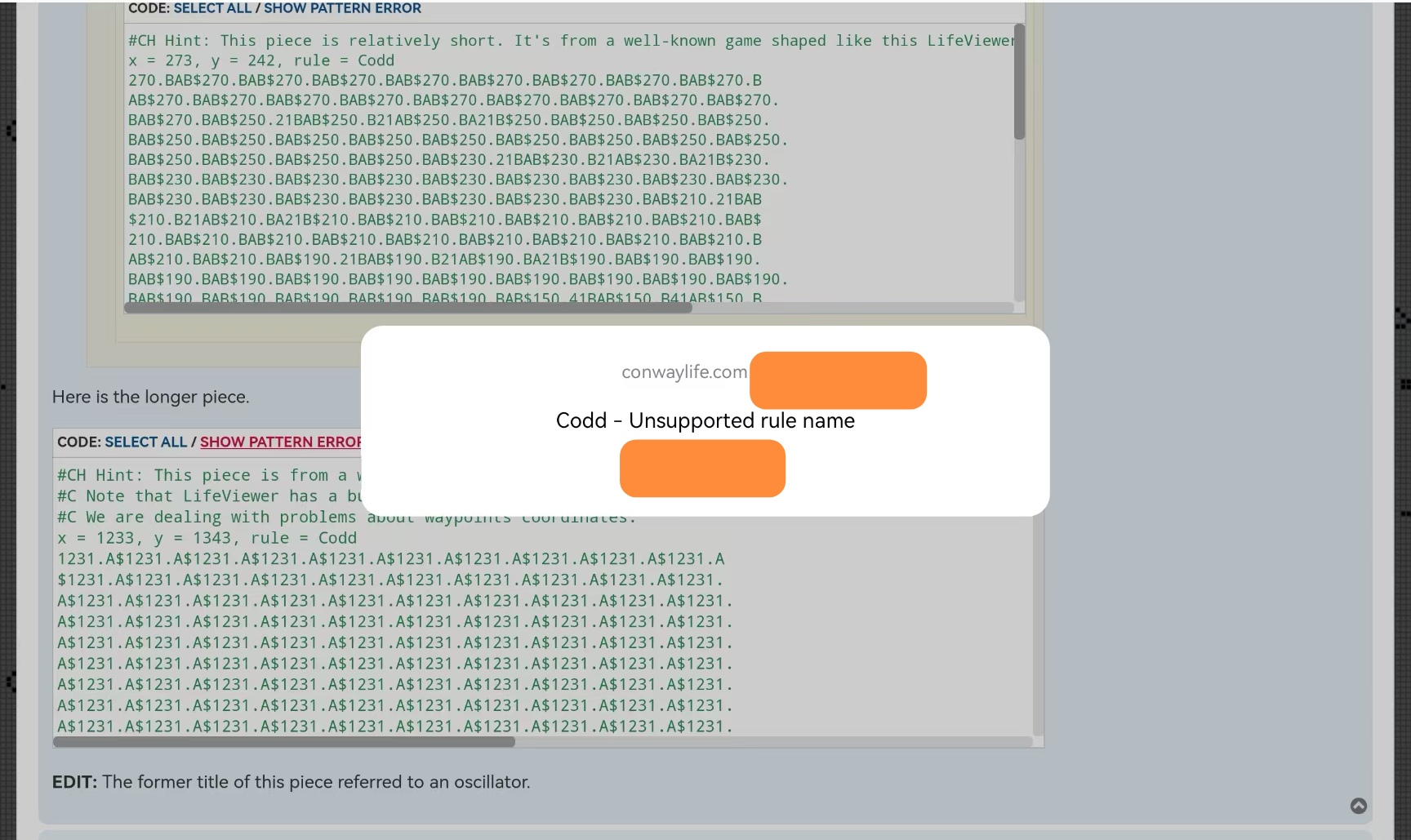Click the red SHOW PATTERN ERROR link
This screenshot has width=1411, height=840.
[280, 442]
